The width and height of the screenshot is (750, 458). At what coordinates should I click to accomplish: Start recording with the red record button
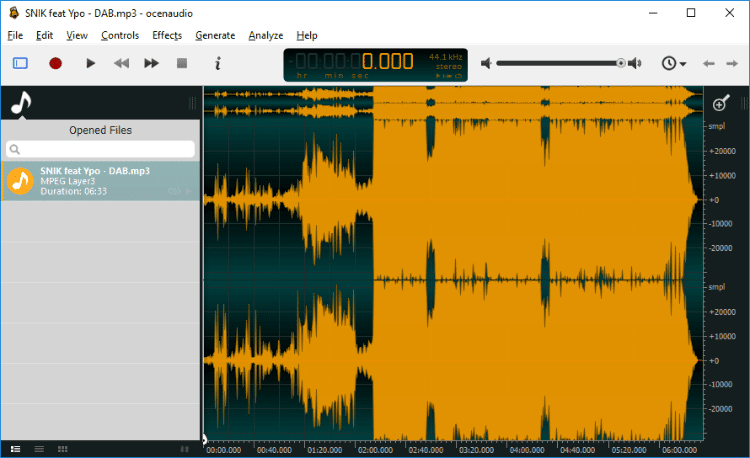click(55, 63)
